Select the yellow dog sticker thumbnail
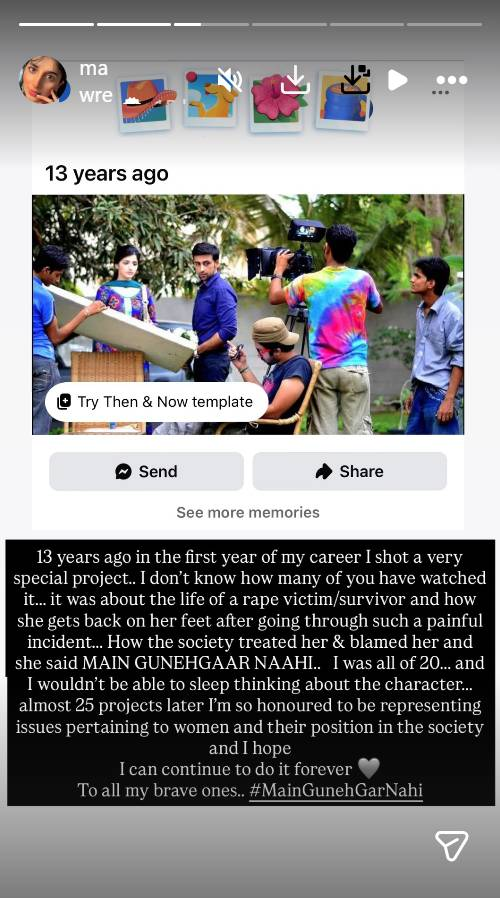The height and width of the screenshot is (898, 500). click(210, 98)
